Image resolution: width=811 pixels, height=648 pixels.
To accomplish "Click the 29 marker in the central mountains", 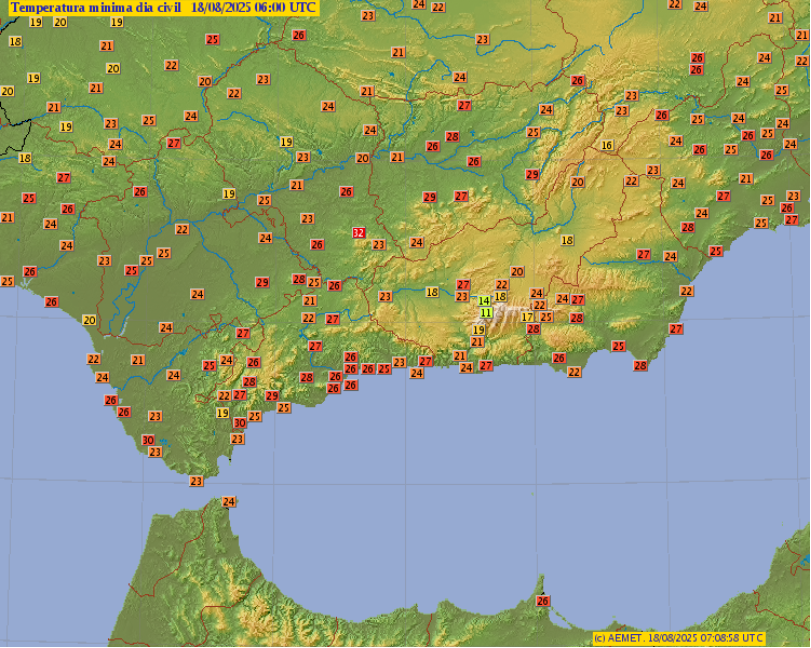I will (430, 195).
